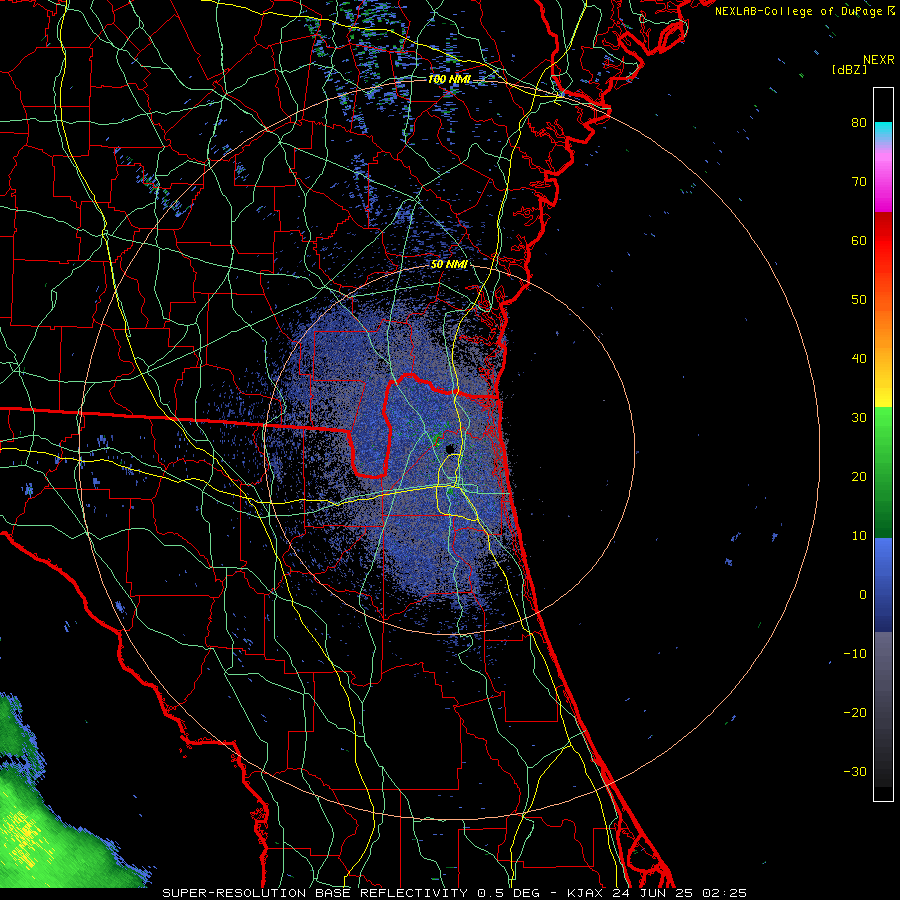Viewport: 900px width, 900px height.
Task: Click the 40 dBZ scale value
Action: 859,359
